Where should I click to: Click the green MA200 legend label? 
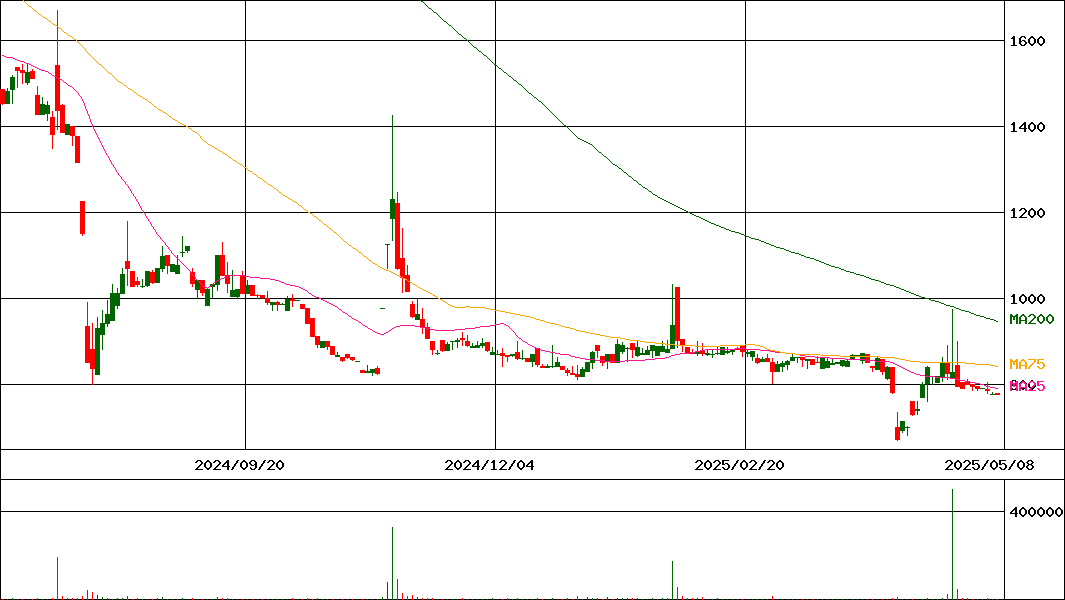tap(1032, 319)
